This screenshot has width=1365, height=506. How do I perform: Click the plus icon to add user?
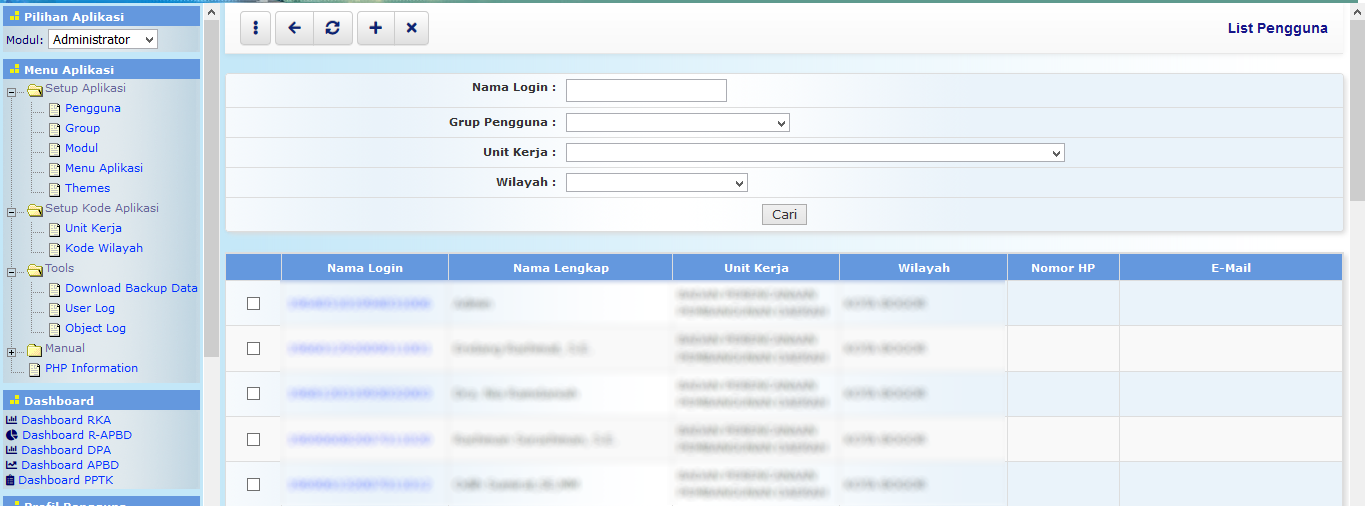tap(375, 28)
